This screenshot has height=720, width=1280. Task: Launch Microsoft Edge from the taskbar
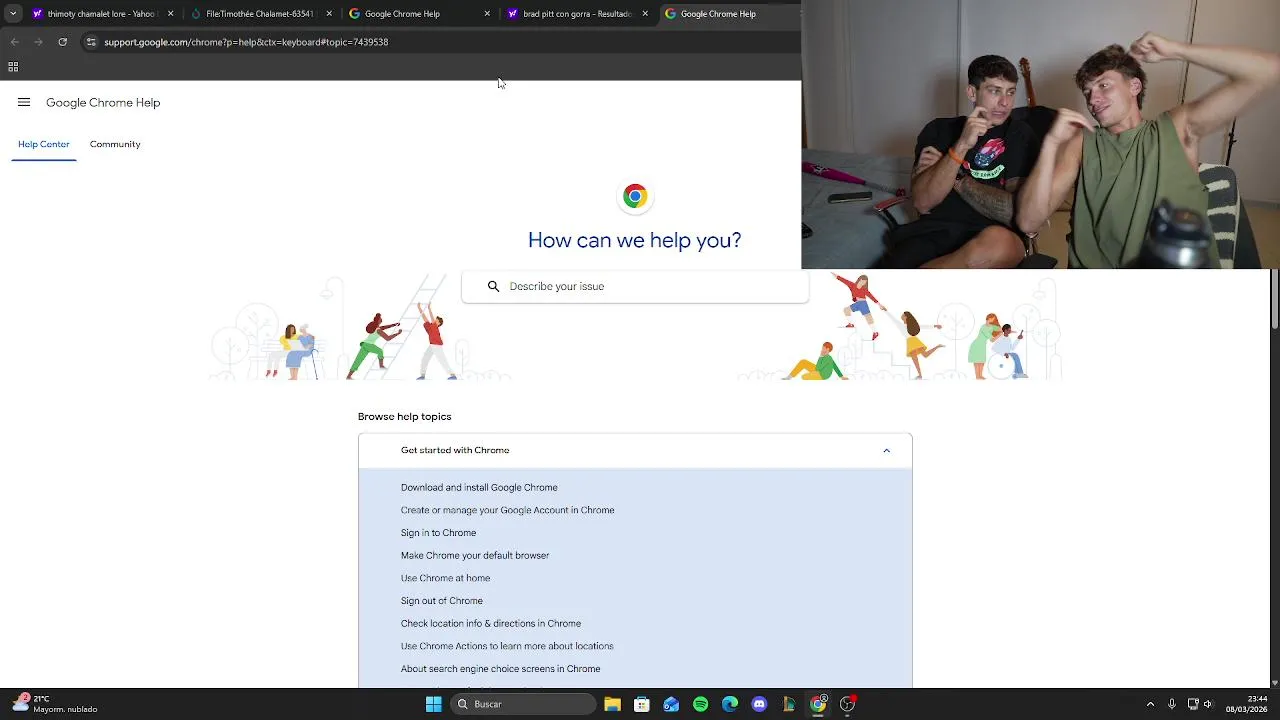[730, 704]
